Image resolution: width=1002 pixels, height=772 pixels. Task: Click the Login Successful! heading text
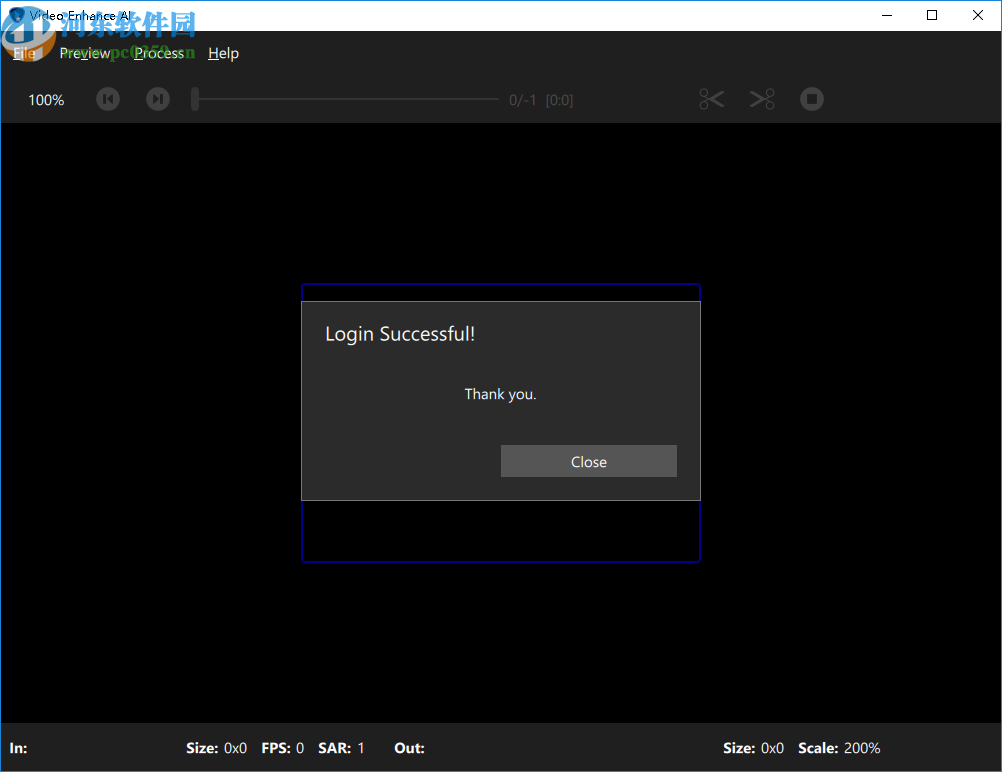click(400, 334)
